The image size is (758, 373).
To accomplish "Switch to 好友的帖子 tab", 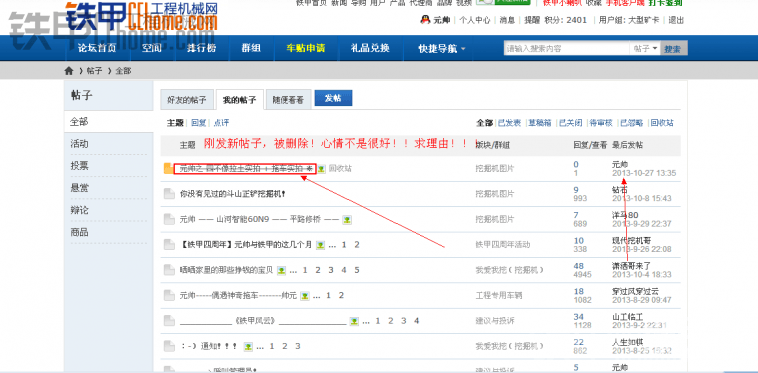I will tap(187, 100).
